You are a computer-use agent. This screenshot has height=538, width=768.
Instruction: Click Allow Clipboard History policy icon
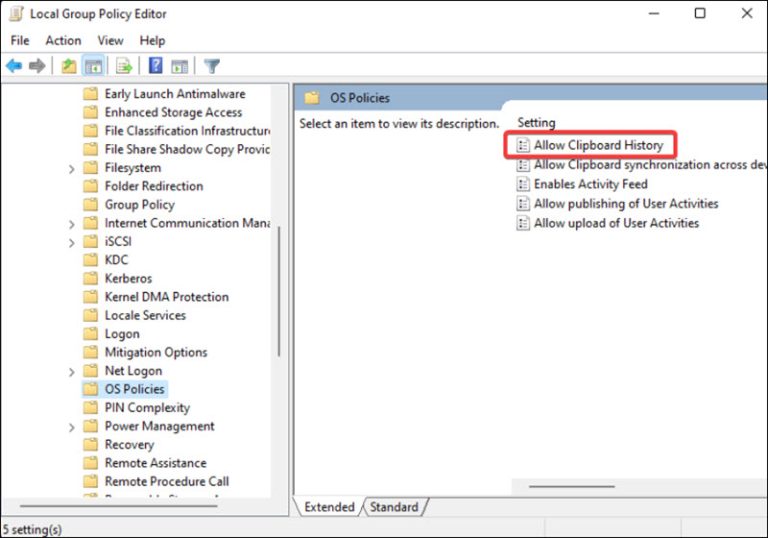click(523, 145)
